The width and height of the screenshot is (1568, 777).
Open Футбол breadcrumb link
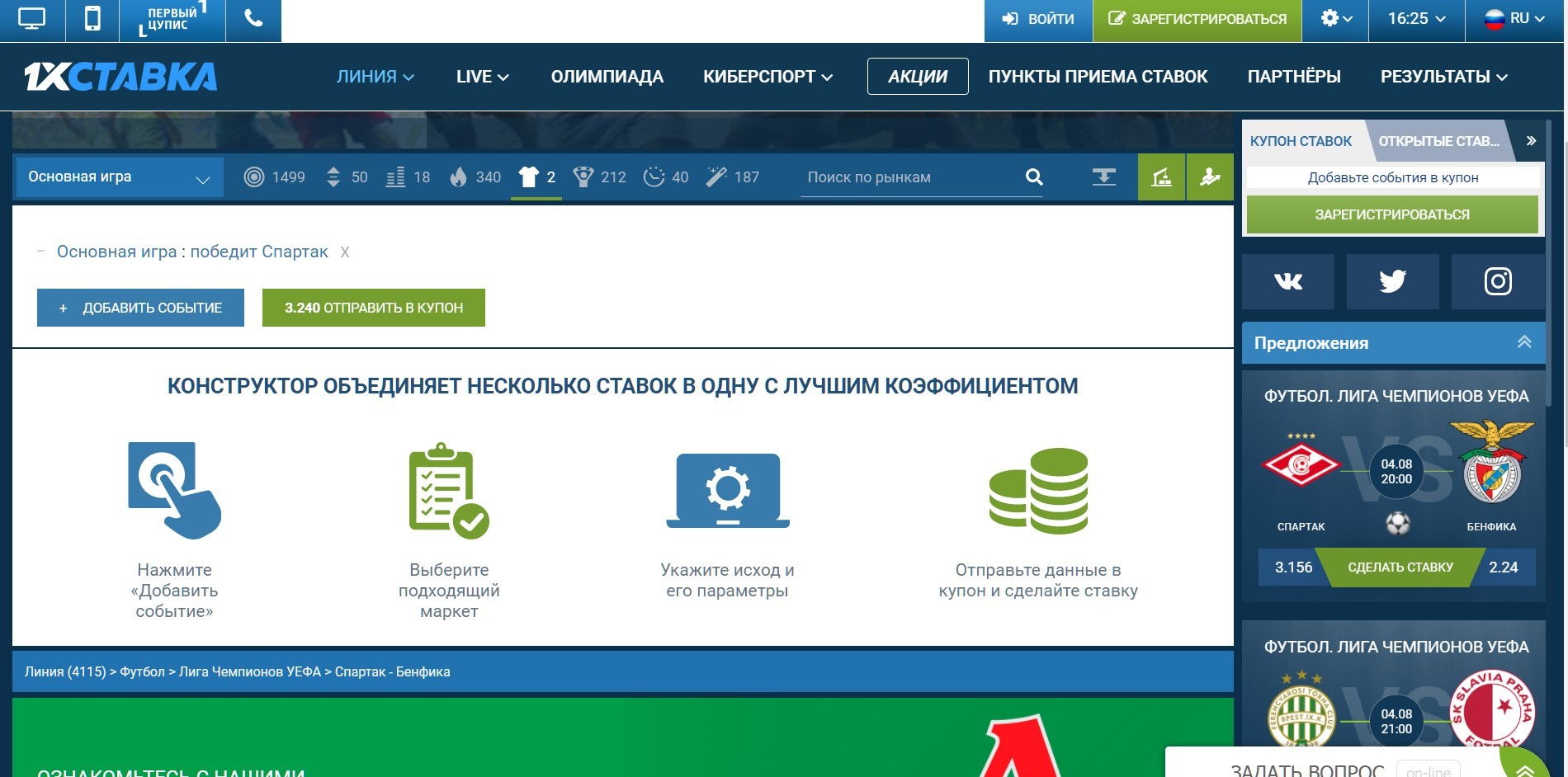[x=143, y=671]
